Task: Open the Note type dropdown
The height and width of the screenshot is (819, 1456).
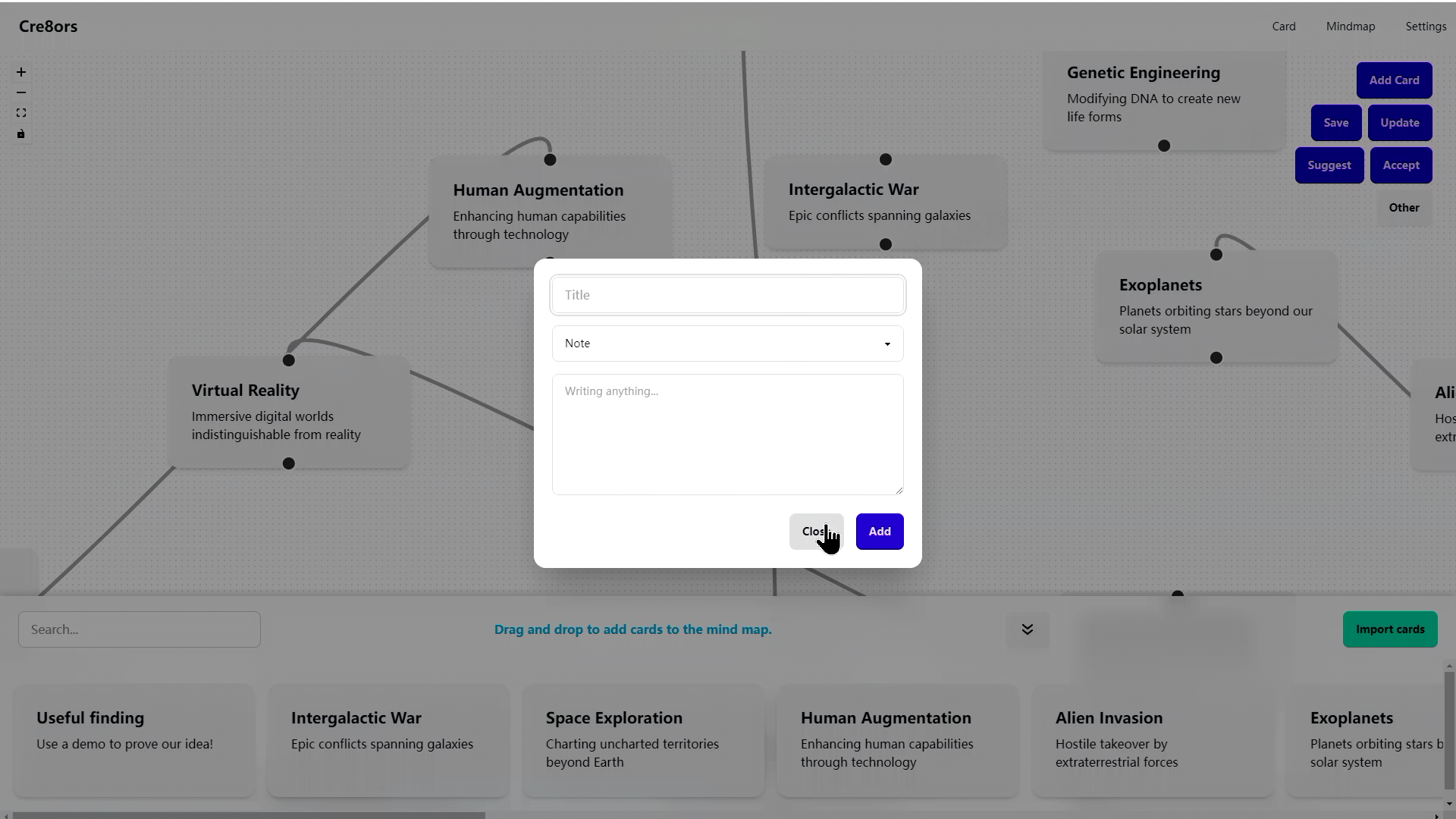Action: coord(727,344)
